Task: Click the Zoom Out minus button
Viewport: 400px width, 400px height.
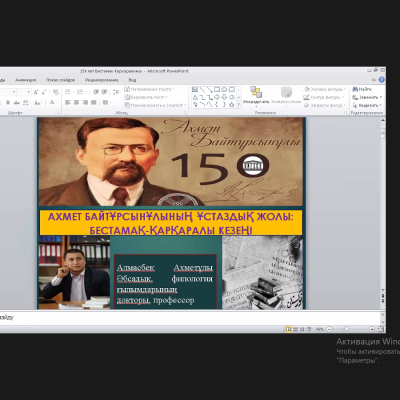Action: coord(329,329)
